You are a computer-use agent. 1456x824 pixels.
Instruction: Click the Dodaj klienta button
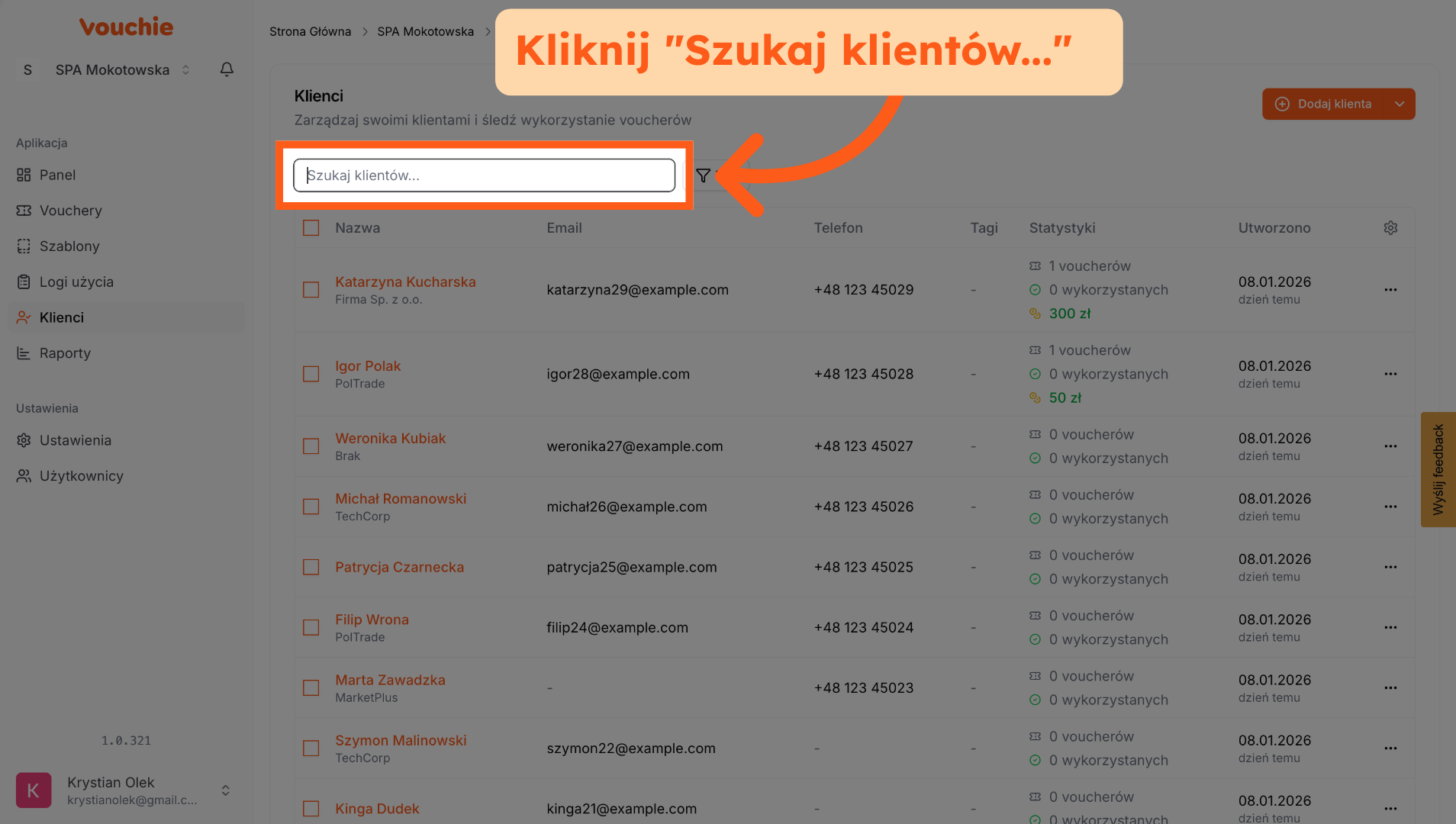(x=1326, y=104)
